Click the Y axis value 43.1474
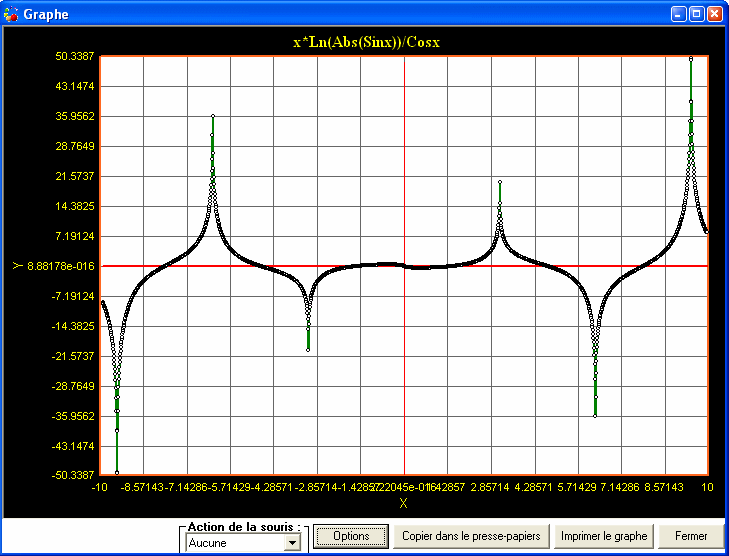Image resolution: width=729 pixels, height=556 pixels. (75, 86)
